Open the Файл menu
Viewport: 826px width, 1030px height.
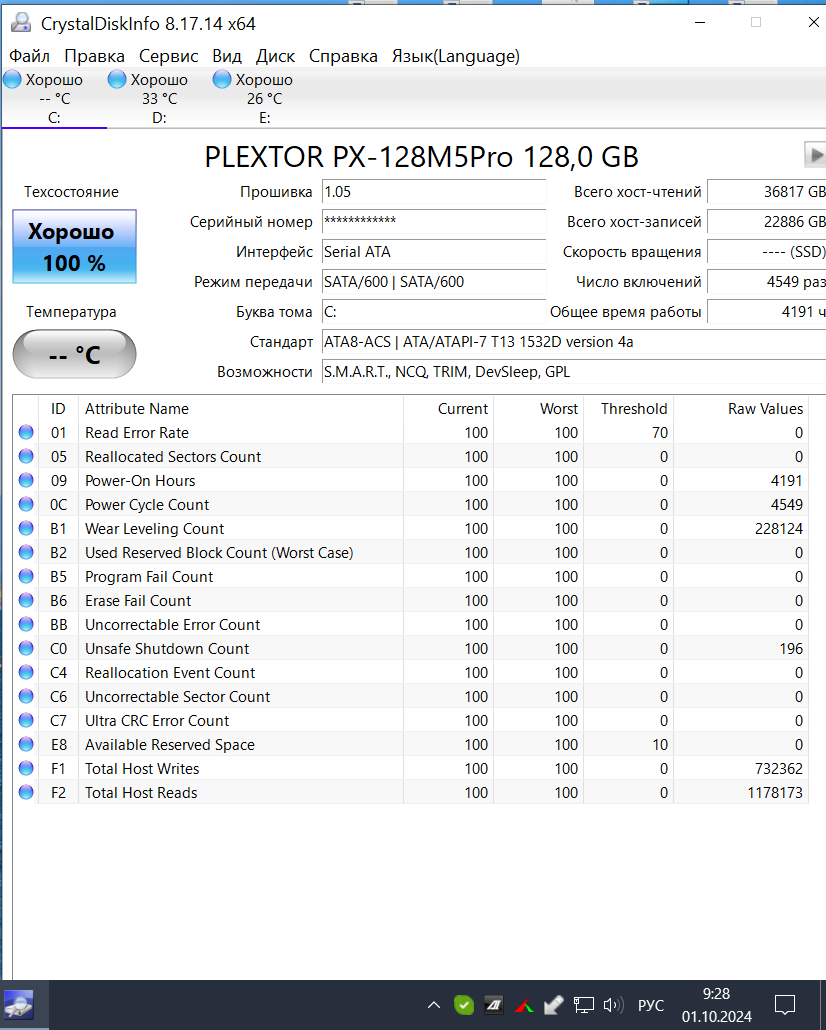coord(29,56)
